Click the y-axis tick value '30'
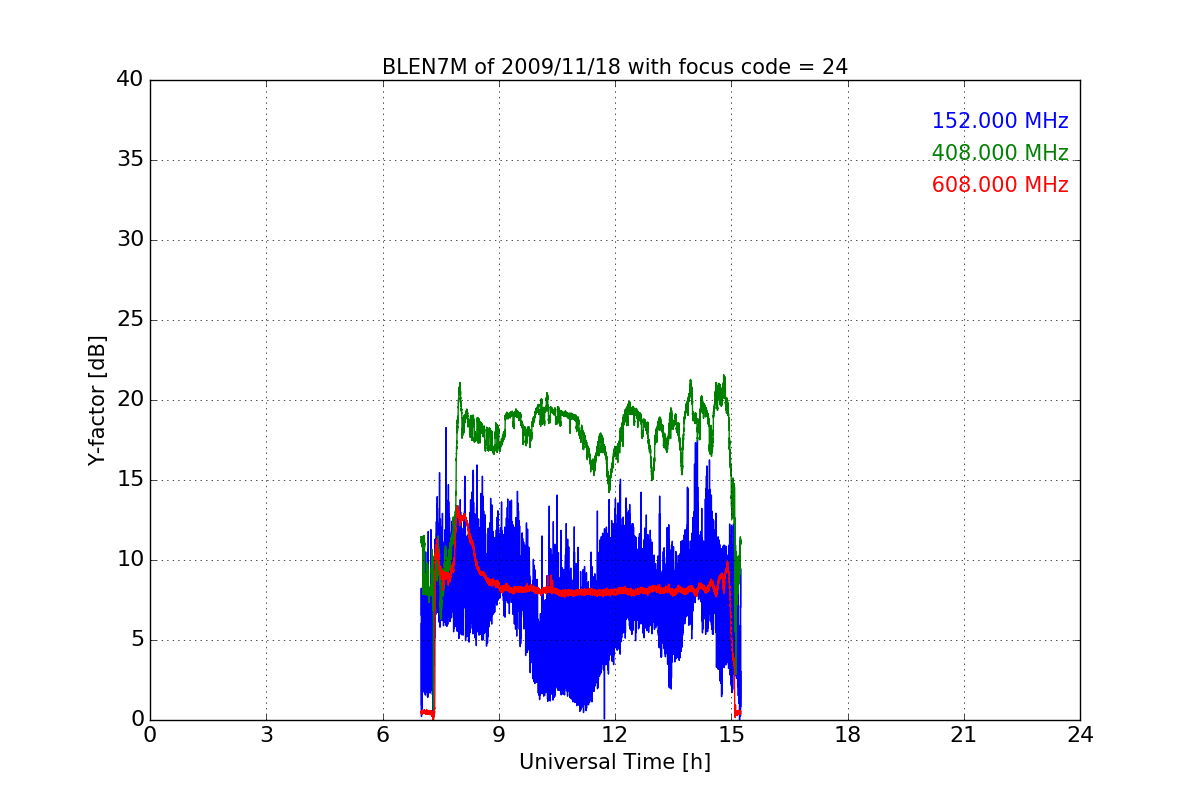 pyautogui.click(x=130, y=240)
